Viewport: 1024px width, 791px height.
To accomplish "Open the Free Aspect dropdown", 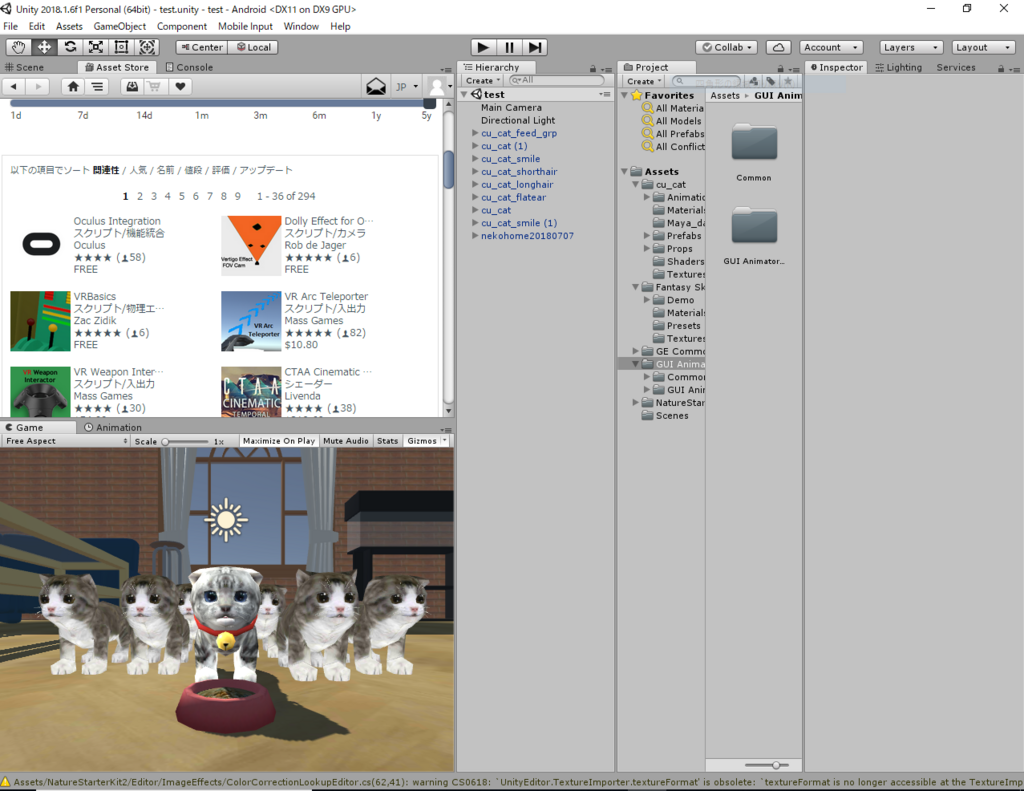I will click(x=65, y=441).
